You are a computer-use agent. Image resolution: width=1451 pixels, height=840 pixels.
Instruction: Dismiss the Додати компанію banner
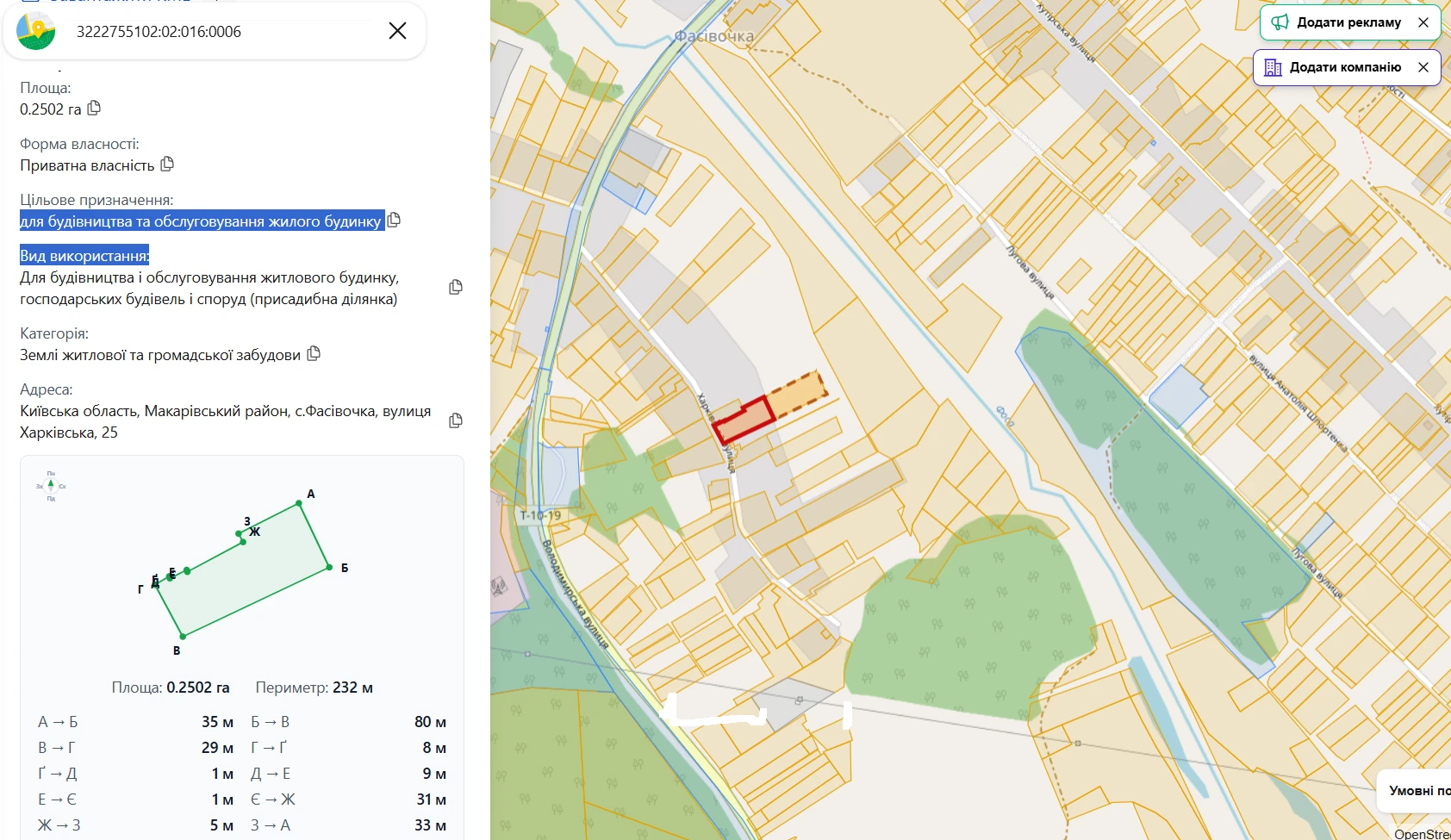click(1423, 67)
